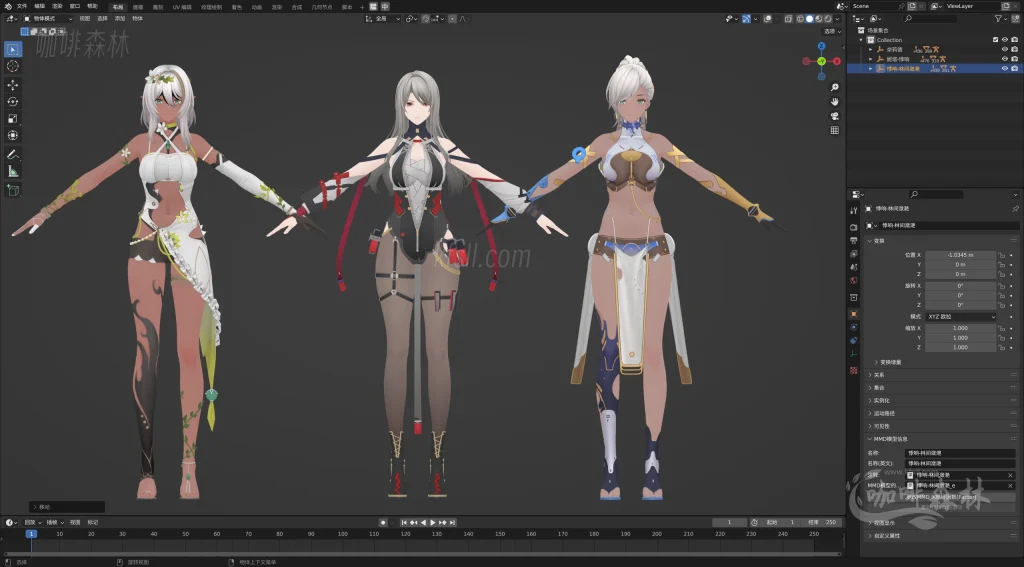Click the Scale X value slider
The width and height of the screenshot is (1024, 567).
[961, 329]
